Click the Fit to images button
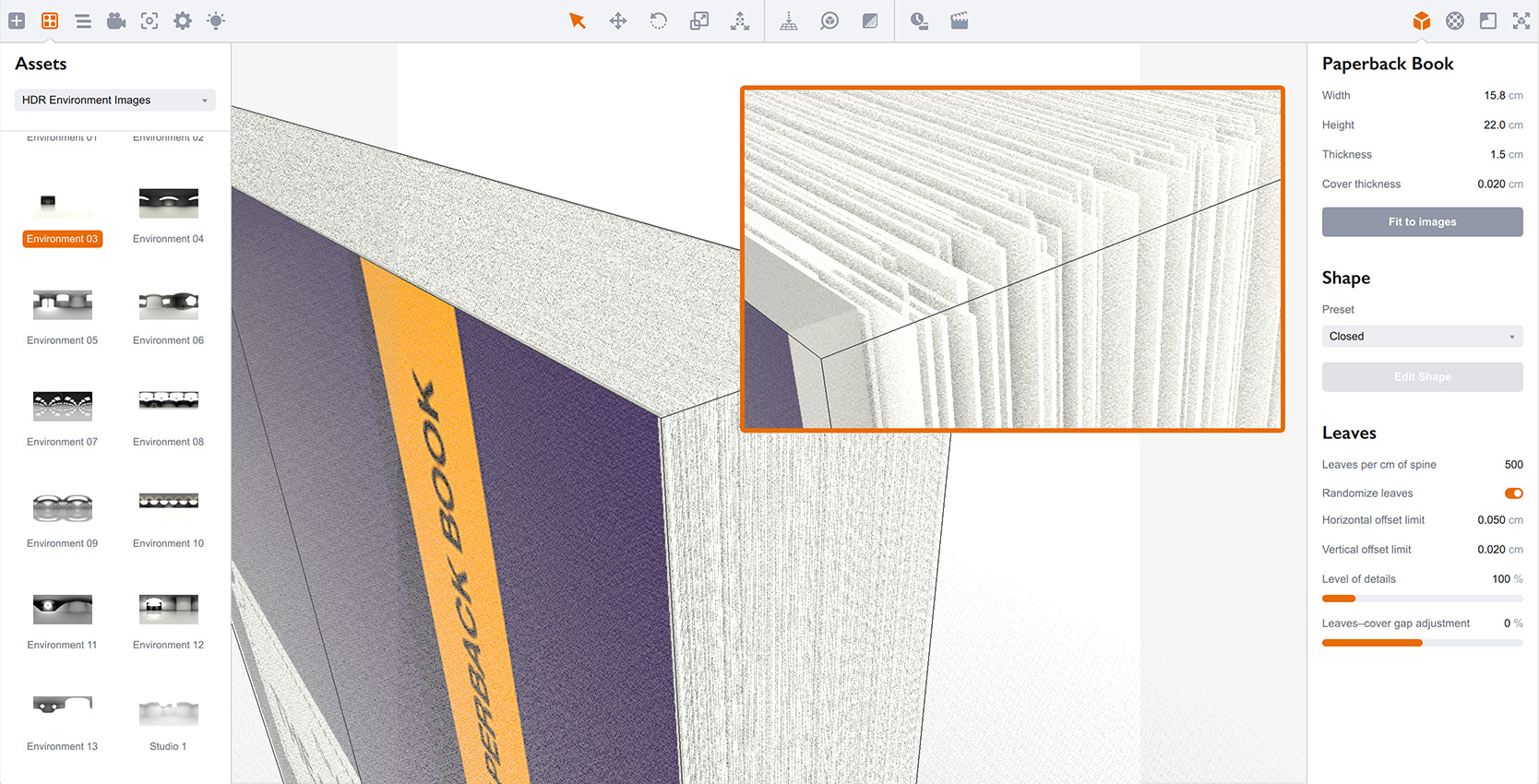Viewport: 1539px width, 784px height. (1422, 221)
